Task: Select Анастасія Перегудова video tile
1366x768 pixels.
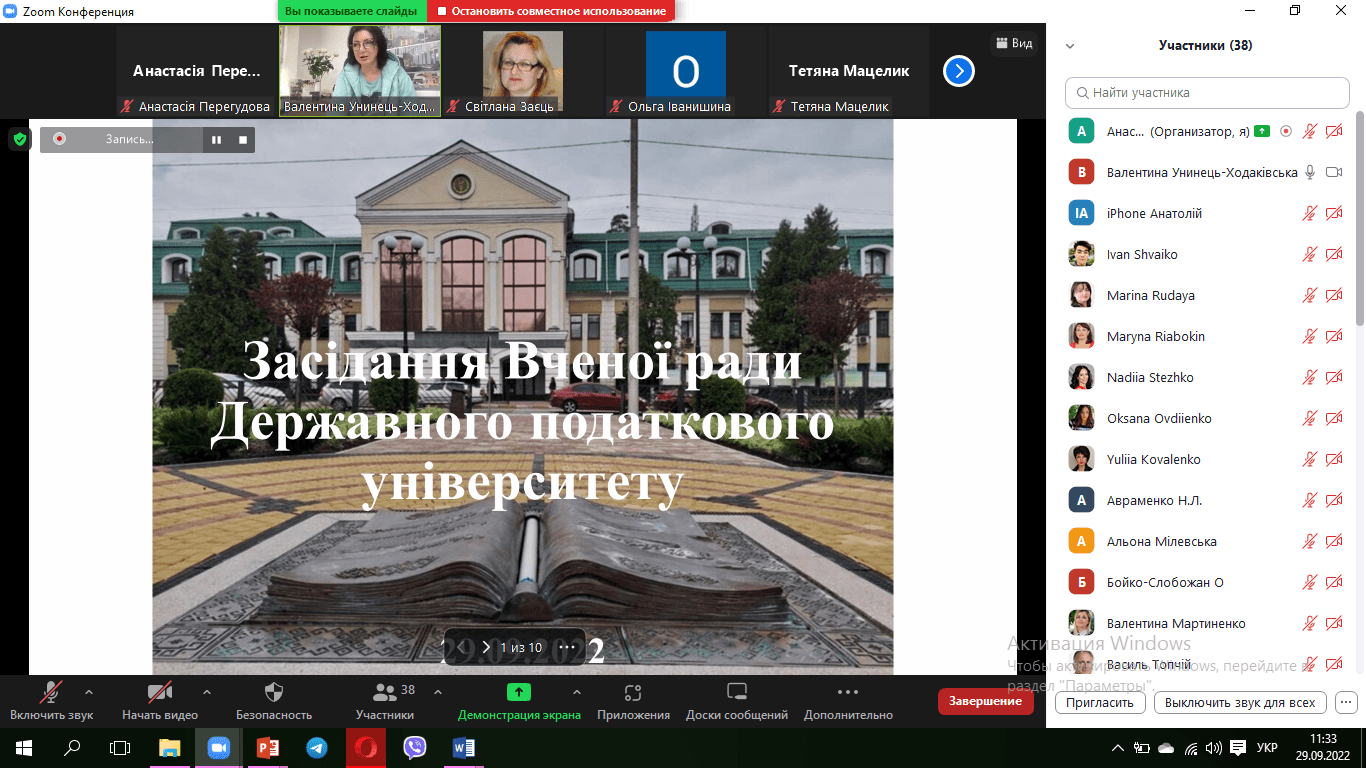Action: [x=197, y=71]
